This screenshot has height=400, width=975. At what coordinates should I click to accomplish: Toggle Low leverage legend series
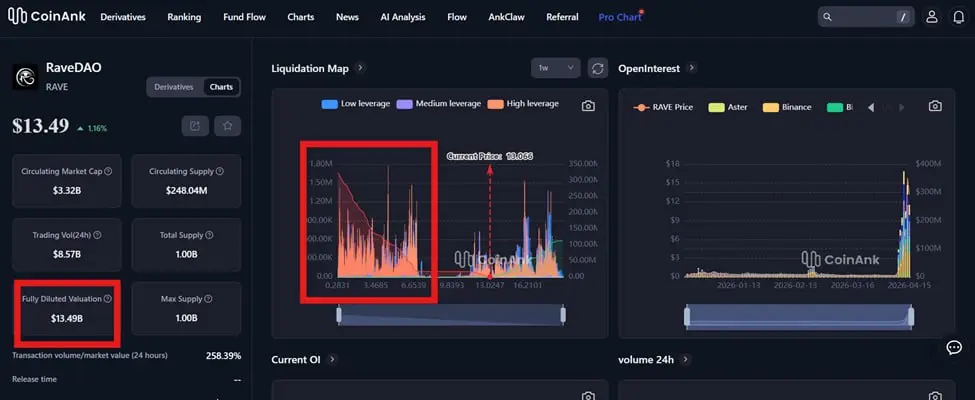356,104
